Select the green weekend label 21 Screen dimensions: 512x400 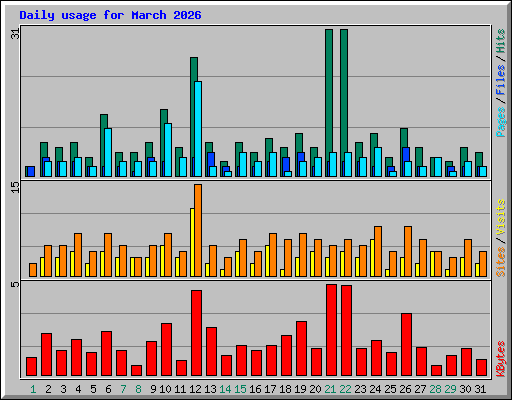point(330,389)
